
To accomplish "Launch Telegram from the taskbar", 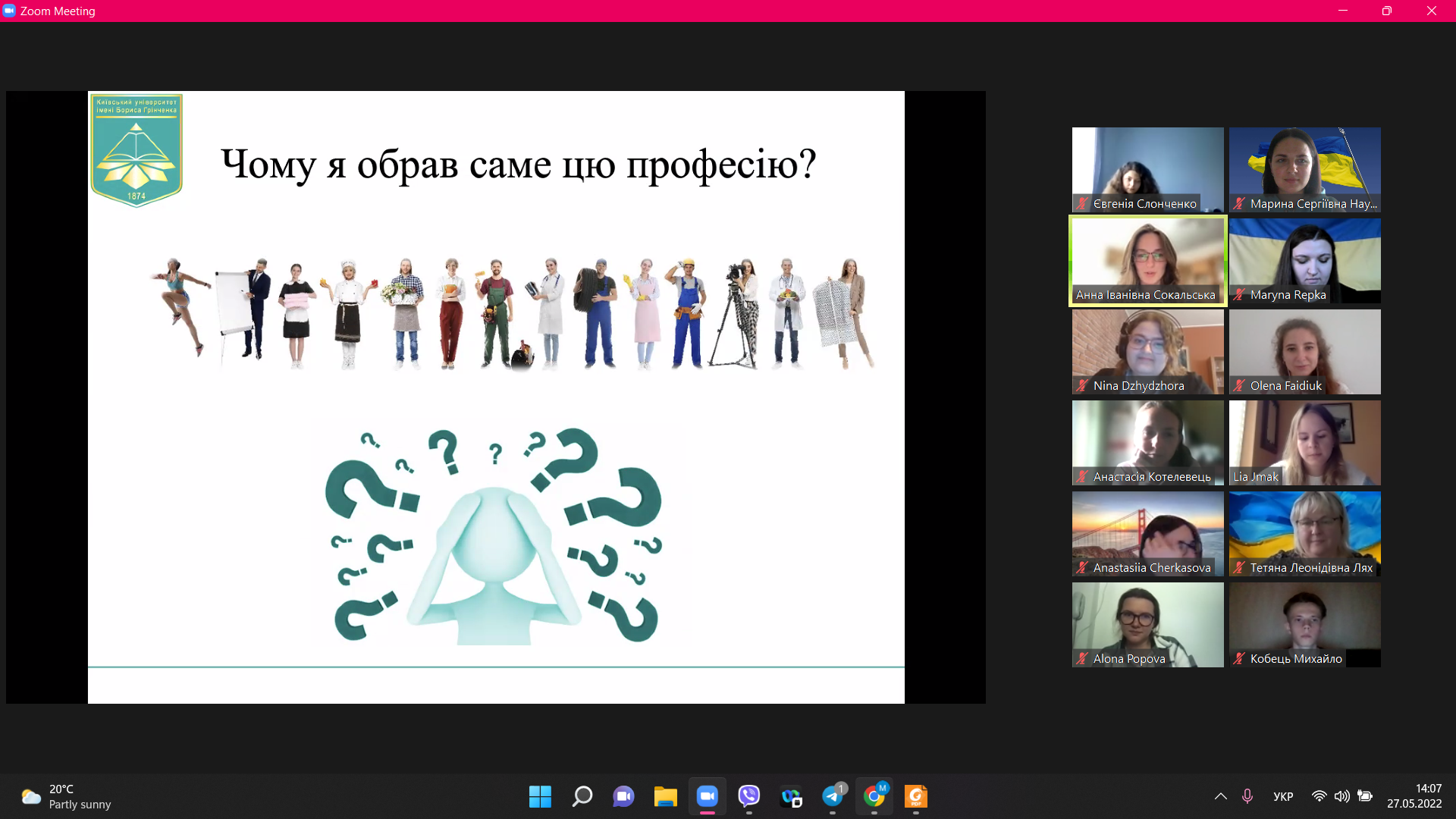I will coord(833,796).
